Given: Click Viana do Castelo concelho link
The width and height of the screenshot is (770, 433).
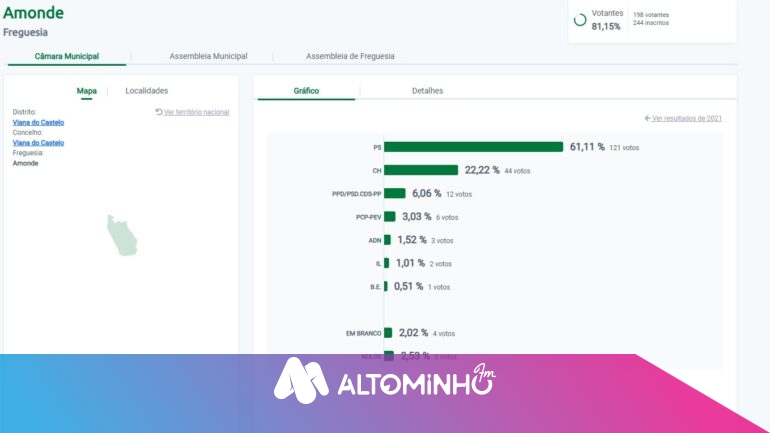Looking at the screenshot, I should coord(38,143).
